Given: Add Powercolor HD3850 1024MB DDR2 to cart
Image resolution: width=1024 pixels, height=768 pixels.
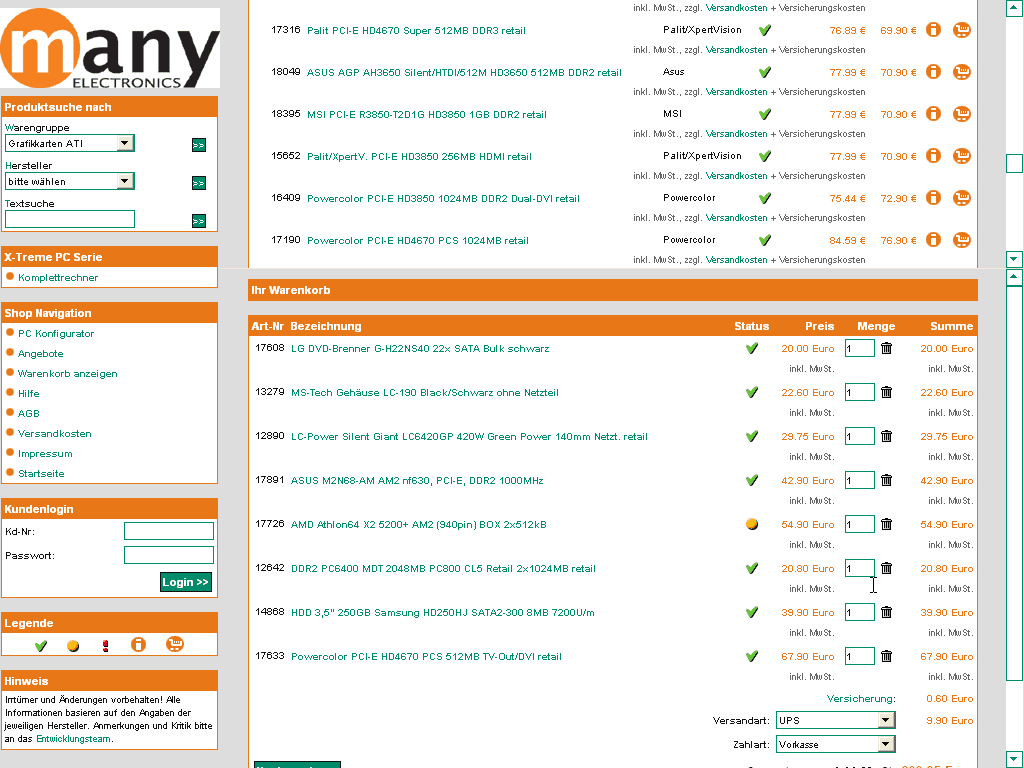Looking at the screenshot, I should [x=961, y=198].
